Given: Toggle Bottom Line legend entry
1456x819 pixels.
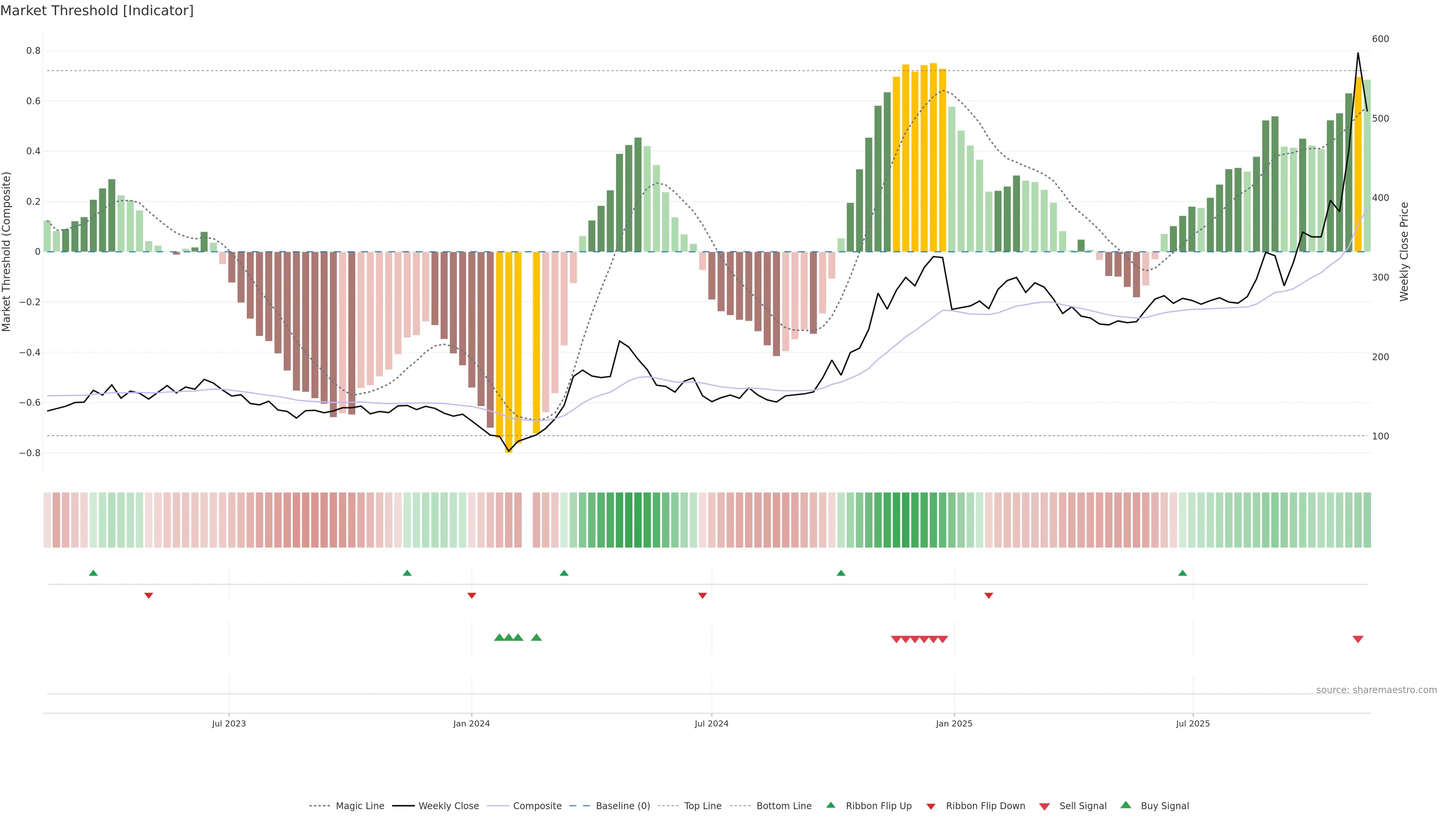Looking at the screenshot, I should click(x=783, y=806).
